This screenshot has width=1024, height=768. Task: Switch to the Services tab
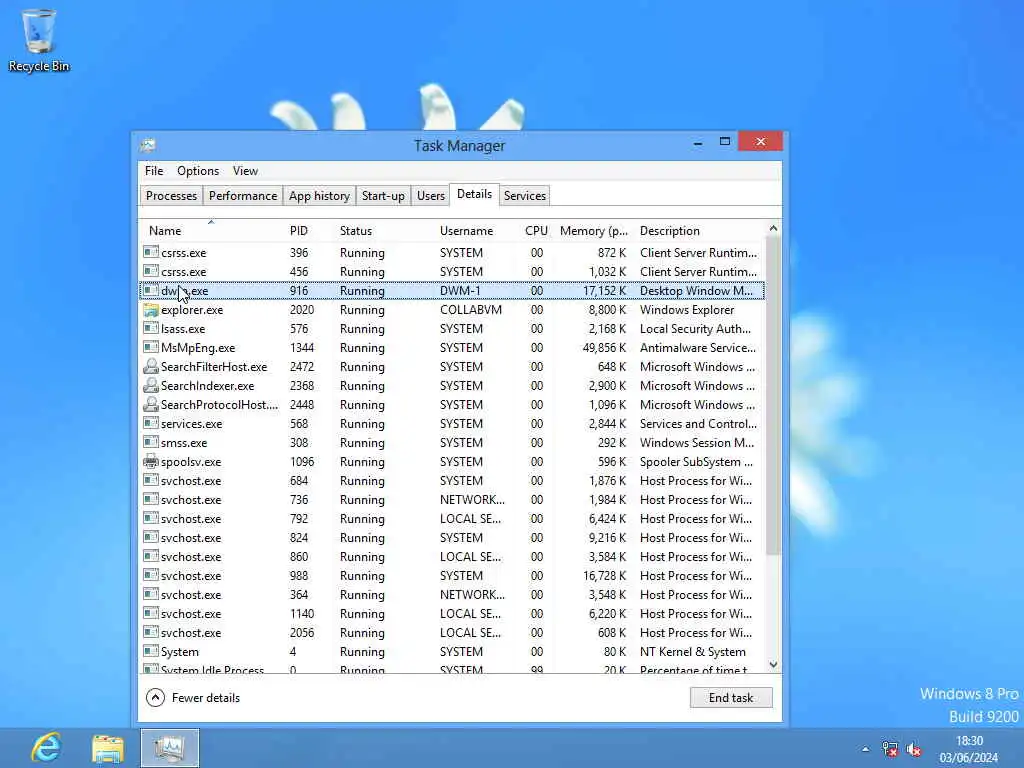(x=524, y=196)
